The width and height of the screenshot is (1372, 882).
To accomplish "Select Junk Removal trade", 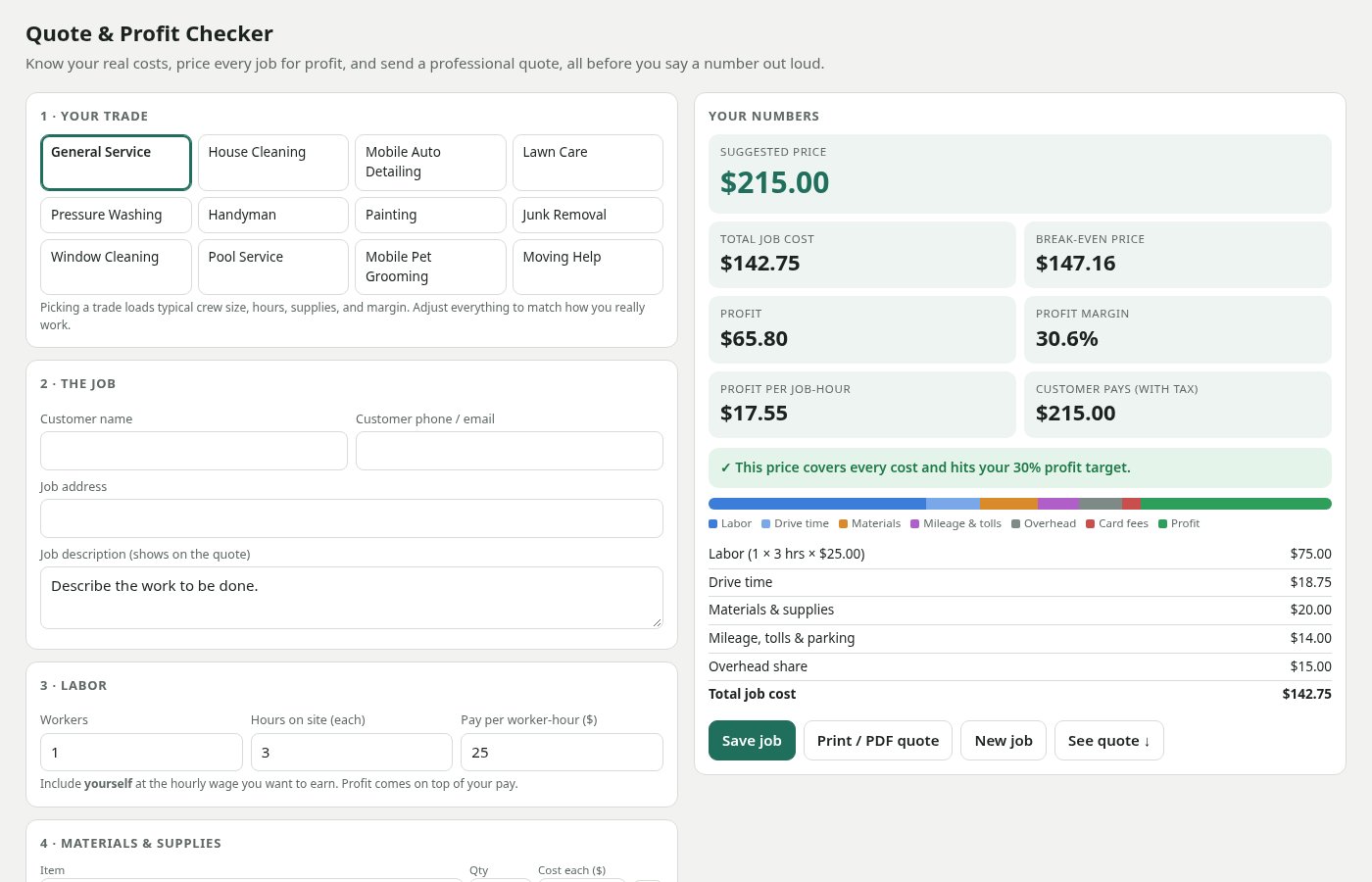I will coord(588,215).
